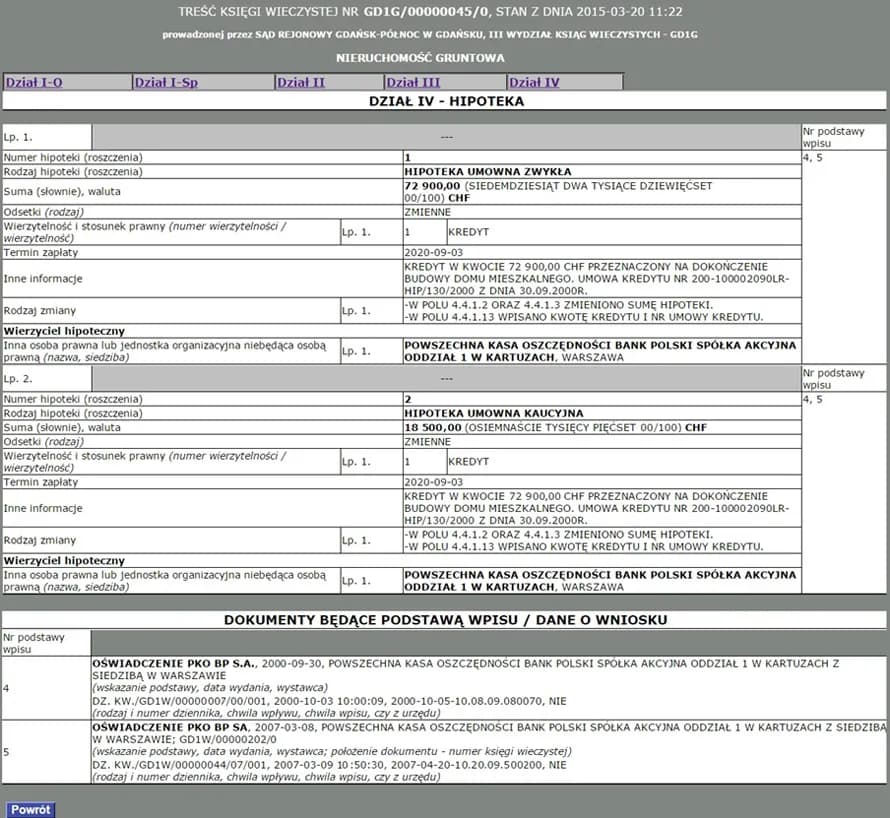Open the Dział III tab
The height and width of the screenshot is (818, 890).
point(413,82)
